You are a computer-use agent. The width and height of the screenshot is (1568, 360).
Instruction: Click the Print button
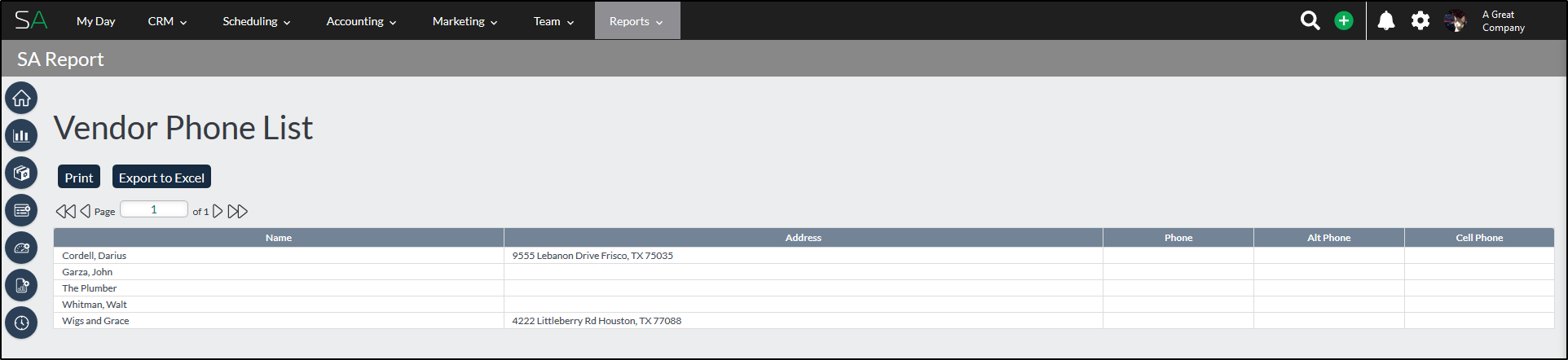pos(79,177)
